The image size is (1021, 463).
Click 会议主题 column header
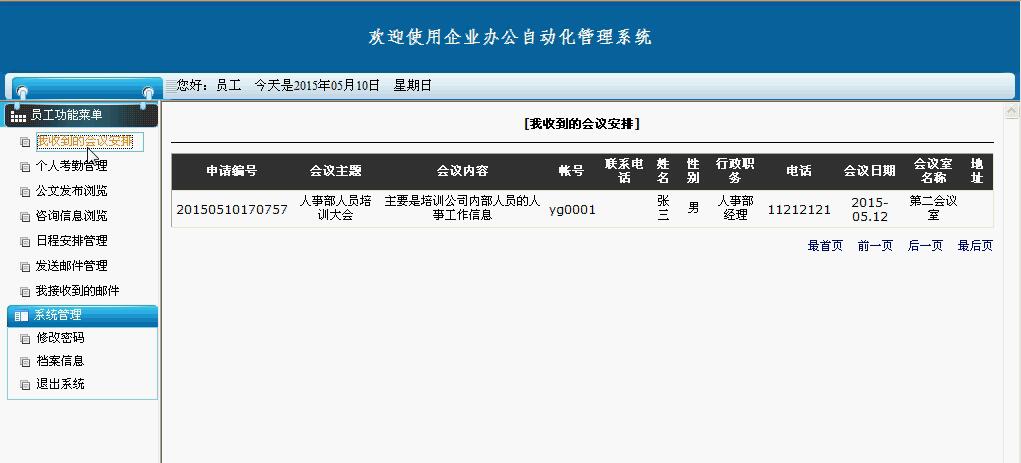[335, 171]
